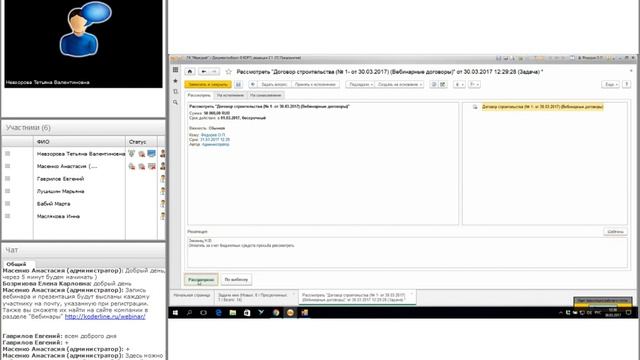
Task: Click the user avatar icon for Гаврилов Евгений
Action: tap(163, 179)
